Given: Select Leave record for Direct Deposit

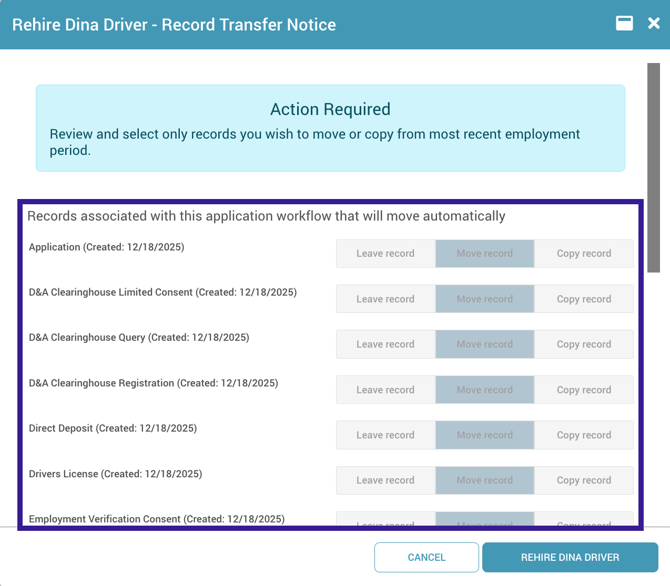Looking at the screenshot, I should (x=385, y=435).
